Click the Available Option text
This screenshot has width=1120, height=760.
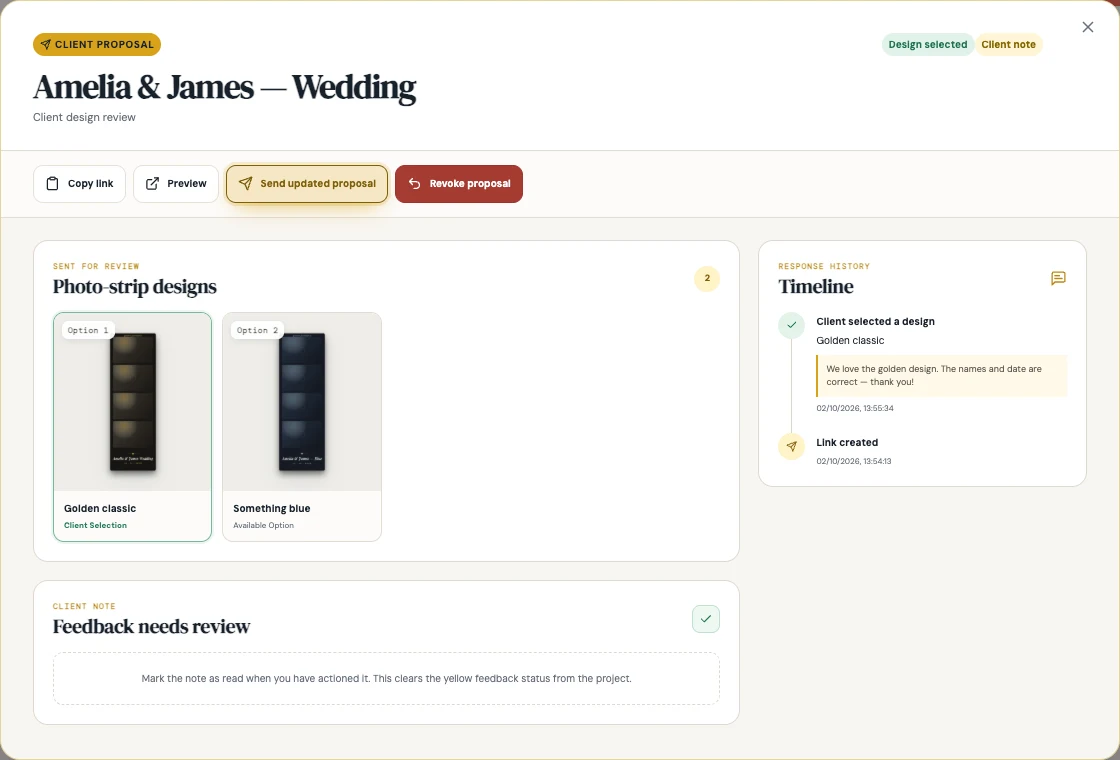point(264,525)
